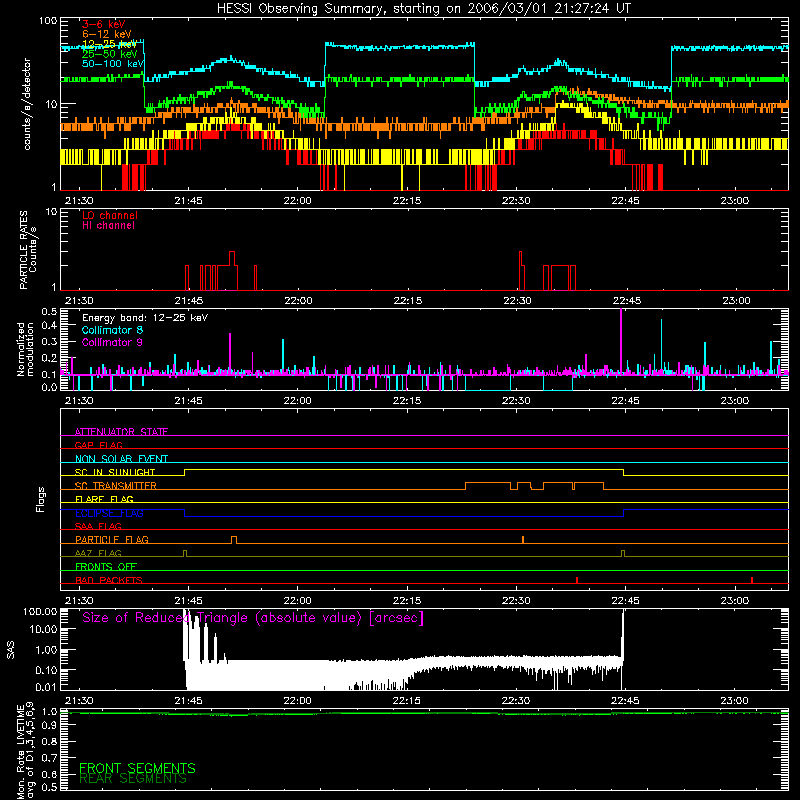Click the "0.5" tick on livetime y-axis
The image size is (800, 800).
pyautogui.click(x=49, y=787)
